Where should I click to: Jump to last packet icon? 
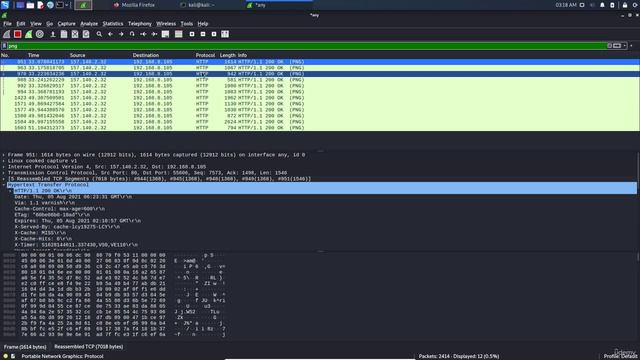[x=154, y=34]
